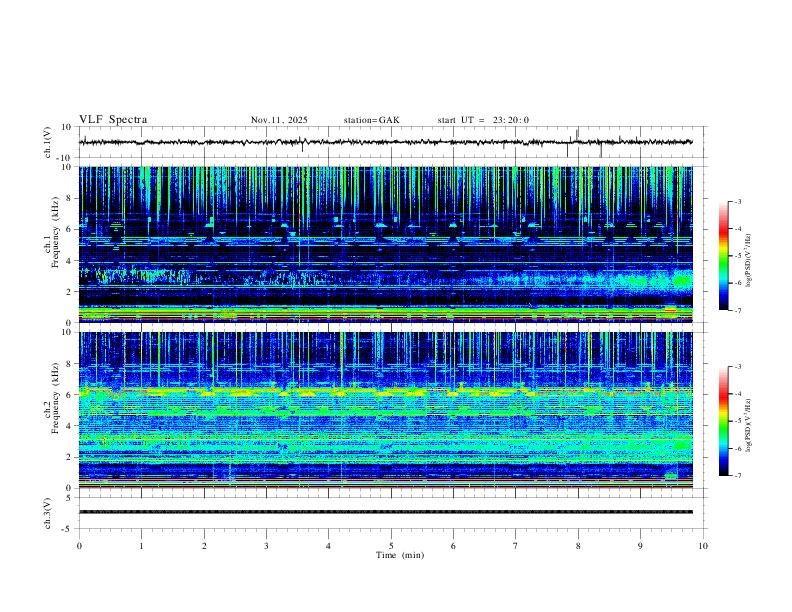Click the "ch.3(V)" axis label
Viewport: 792px width, 612px height.
(x=48, y=513)
